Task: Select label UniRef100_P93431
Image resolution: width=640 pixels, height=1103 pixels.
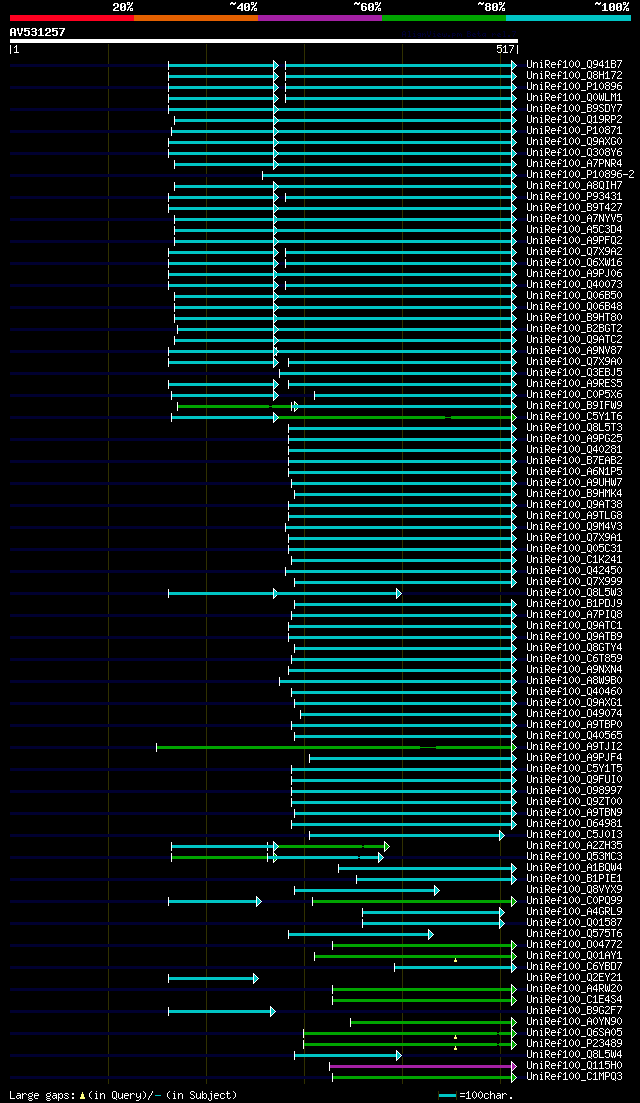Action: (575, 196)
